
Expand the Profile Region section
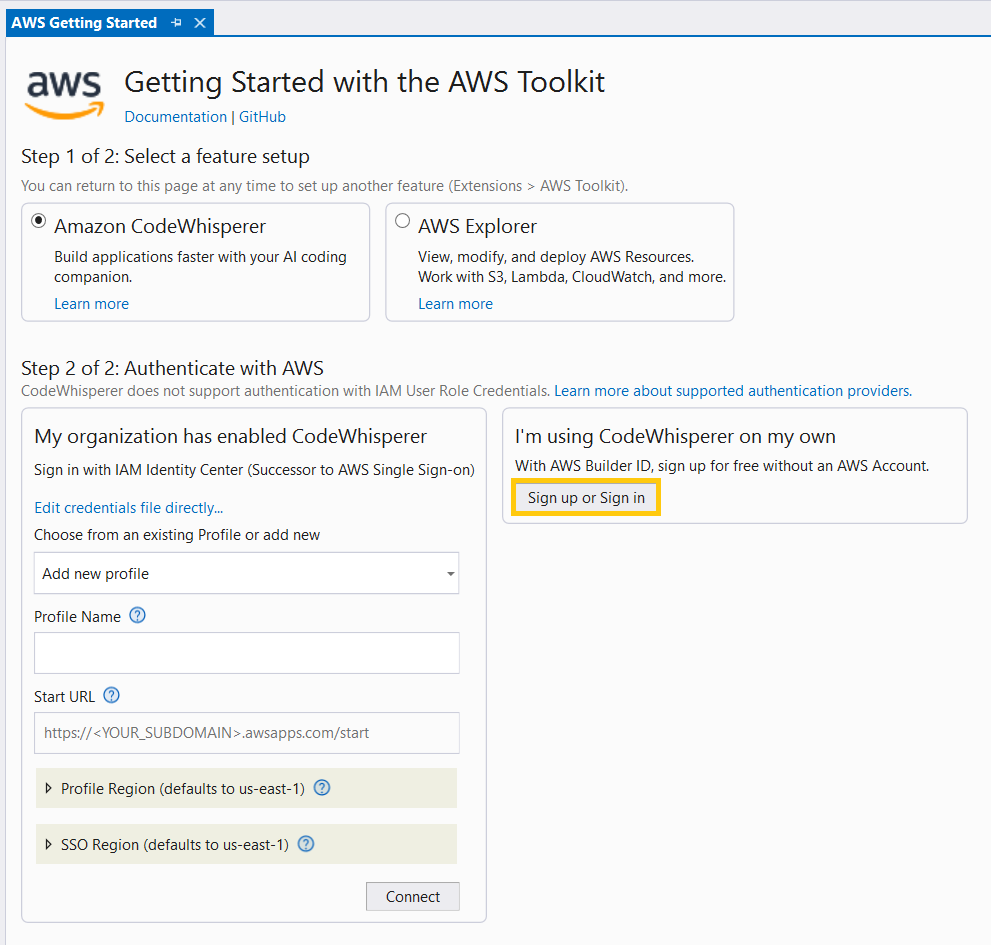click(49, 788)
